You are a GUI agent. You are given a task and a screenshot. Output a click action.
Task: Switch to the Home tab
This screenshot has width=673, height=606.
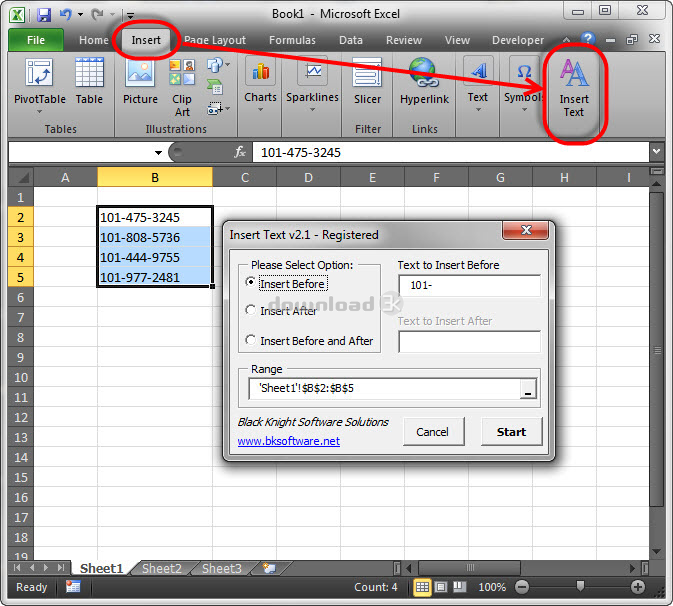pos(94,40)
